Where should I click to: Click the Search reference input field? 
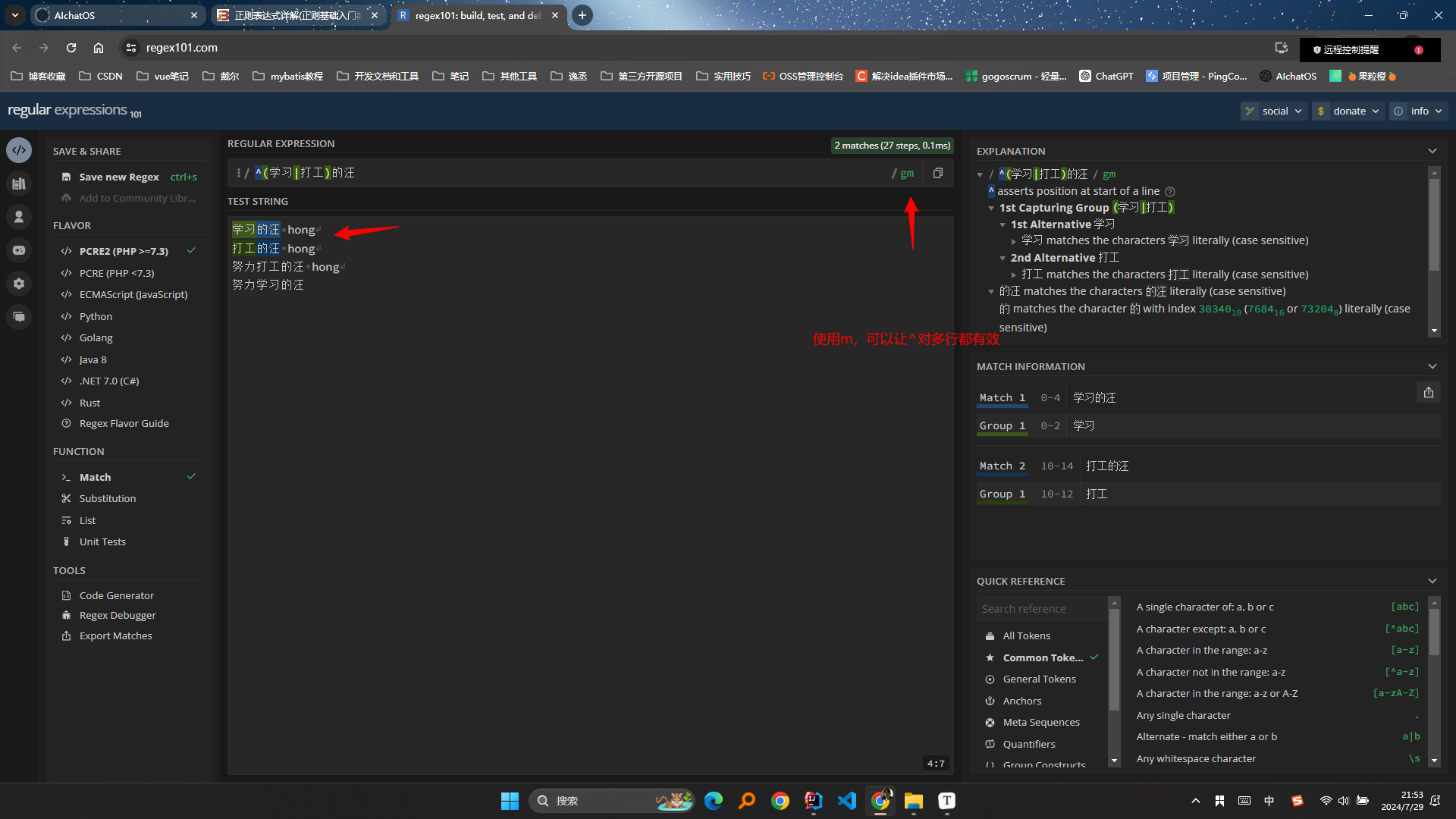click(1040, 608)
